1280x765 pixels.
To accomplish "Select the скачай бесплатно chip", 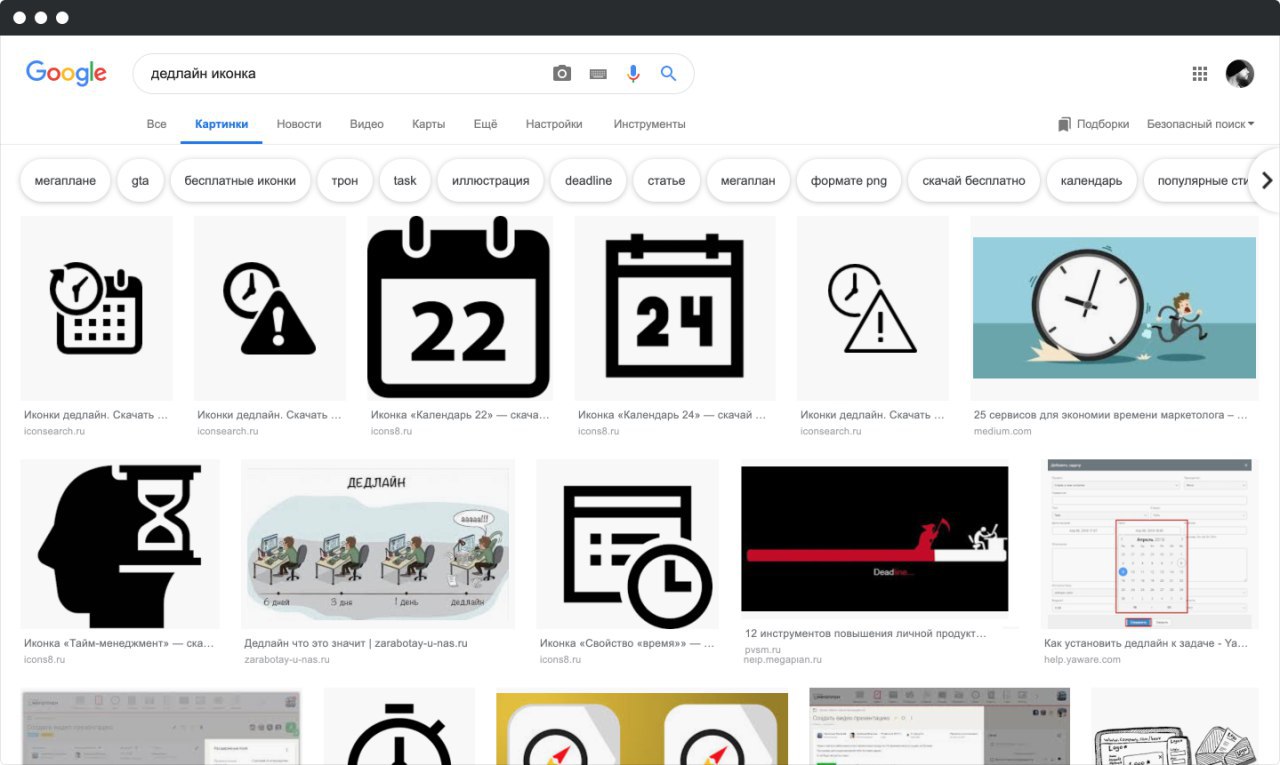I will pyautogui.click(x=974, y=181).
